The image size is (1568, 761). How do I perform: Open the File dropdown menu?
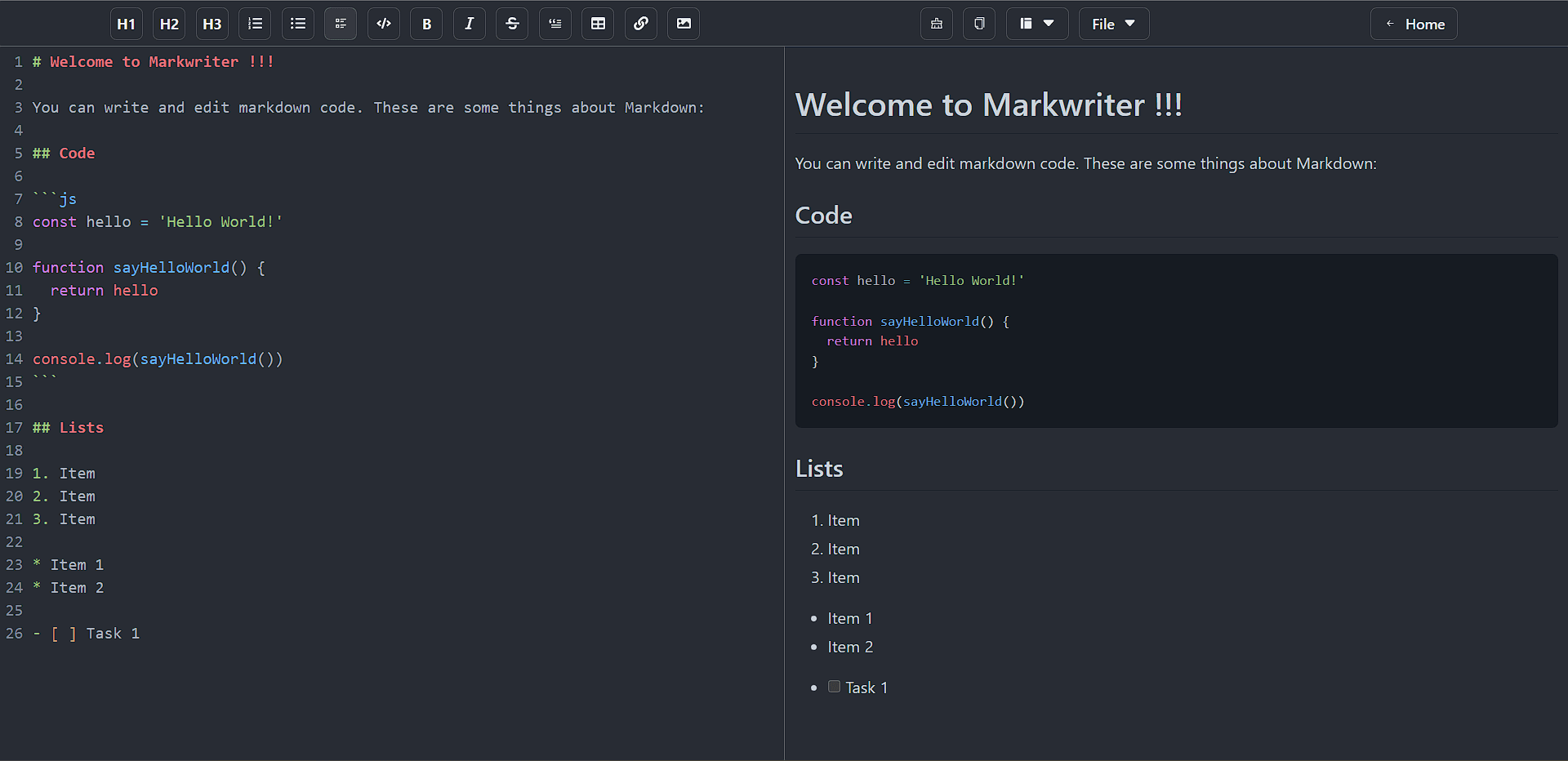coord(1114,24)
